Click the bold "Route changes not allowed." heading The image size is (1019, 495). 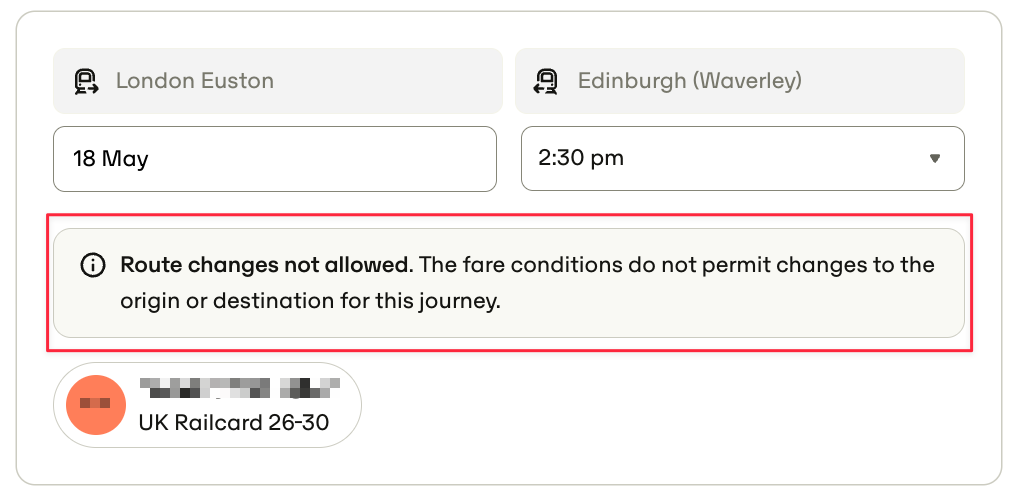click(267, 265)
